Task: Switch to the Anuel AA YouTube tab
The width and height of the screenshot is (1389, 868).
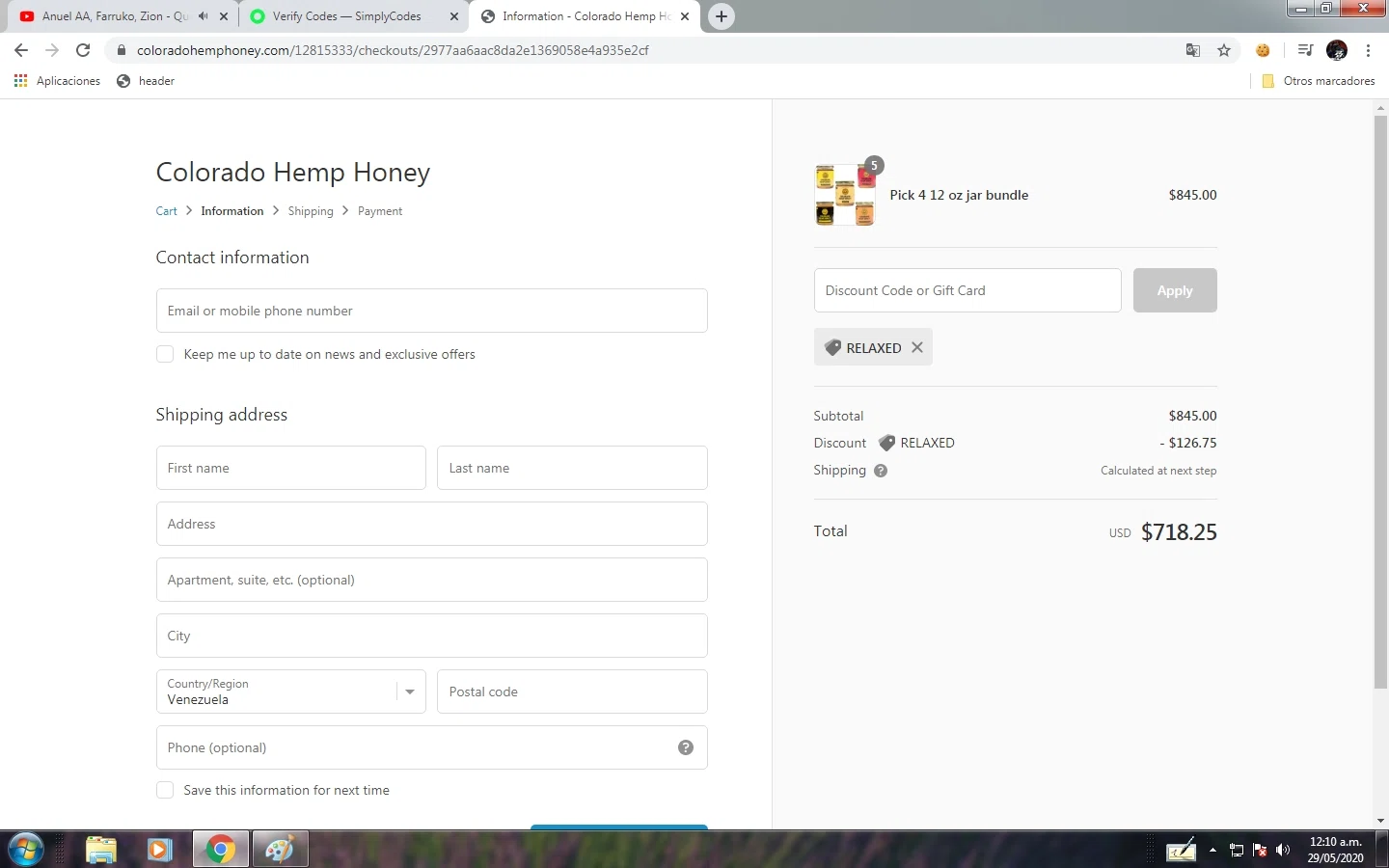Action: click(x=124, y=16)
